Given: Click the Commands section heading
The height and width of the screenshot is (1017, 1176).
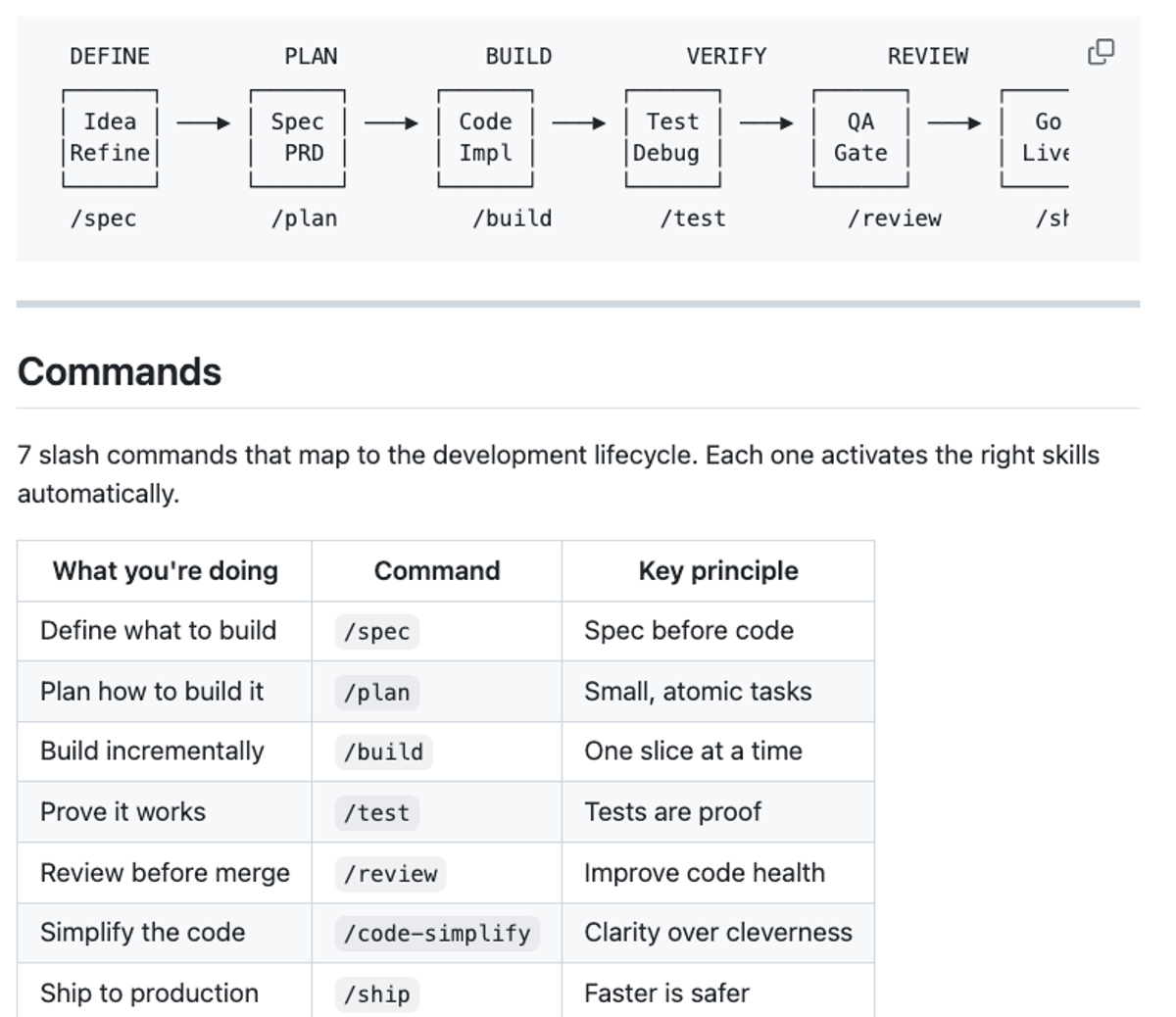Looking at the screenshot, I should [120, 371].
